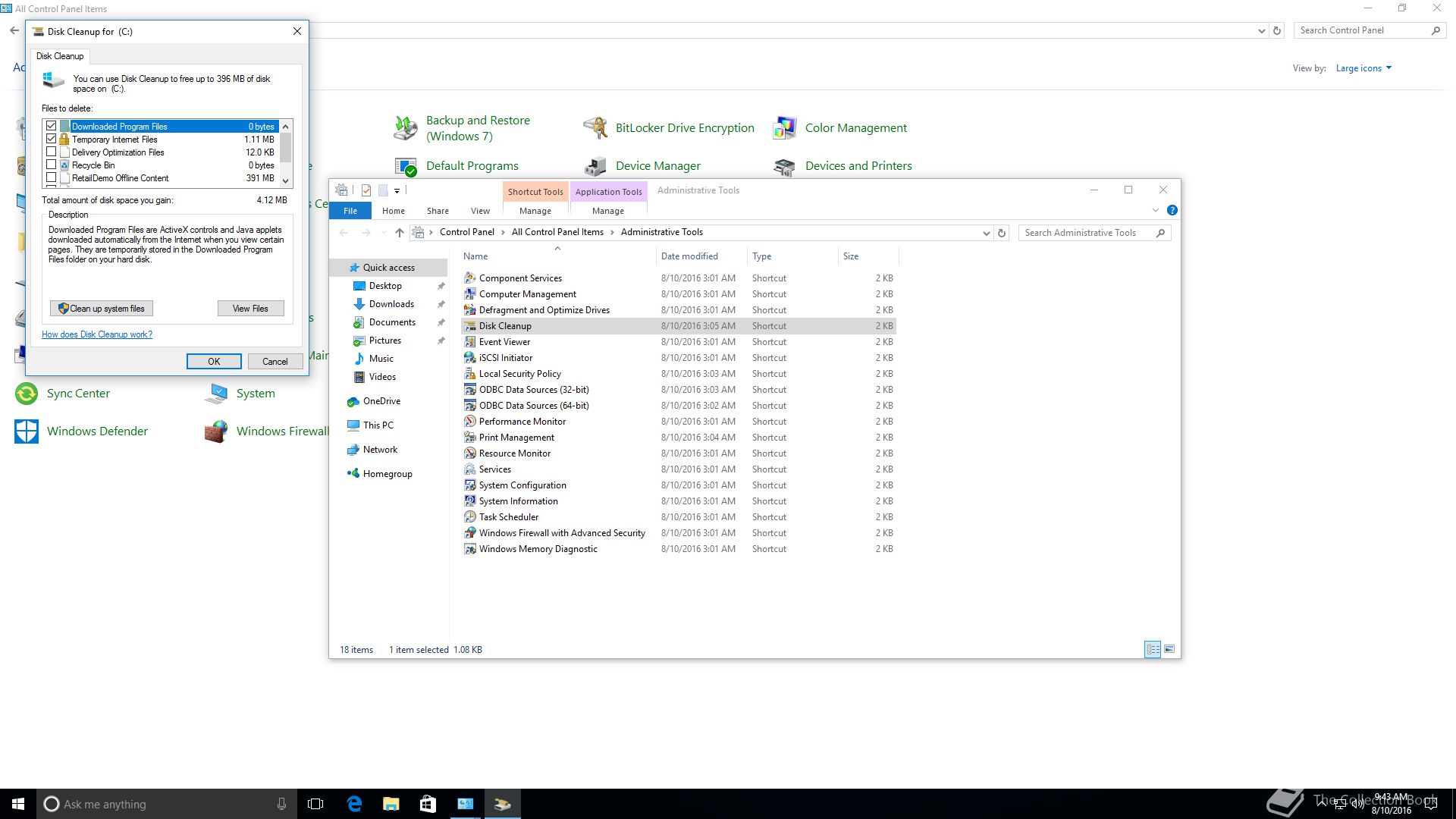Click the Performance Monitor shortcut icon

click(x=469, y=422)
